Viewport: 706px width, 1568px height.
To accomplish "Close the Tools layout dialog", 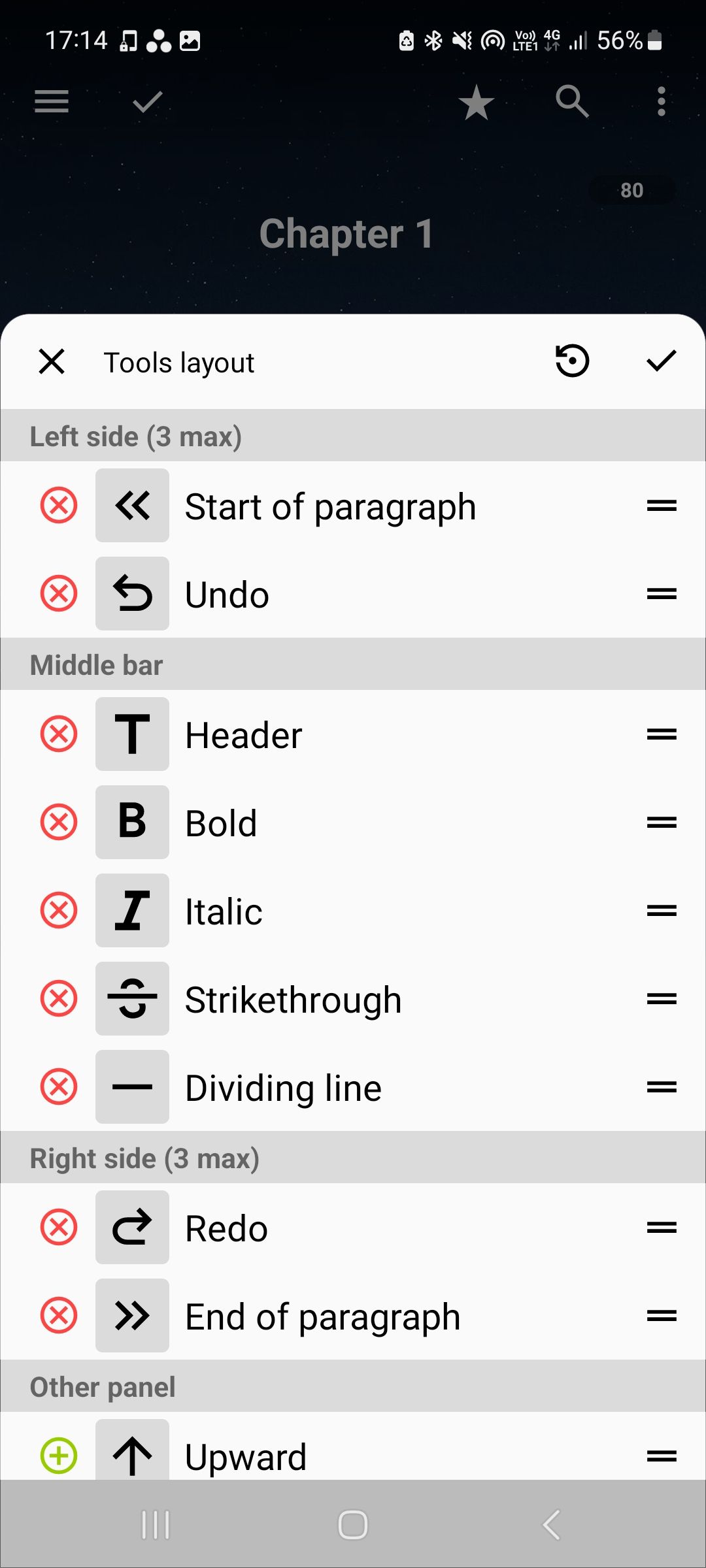I will [52, 361].
